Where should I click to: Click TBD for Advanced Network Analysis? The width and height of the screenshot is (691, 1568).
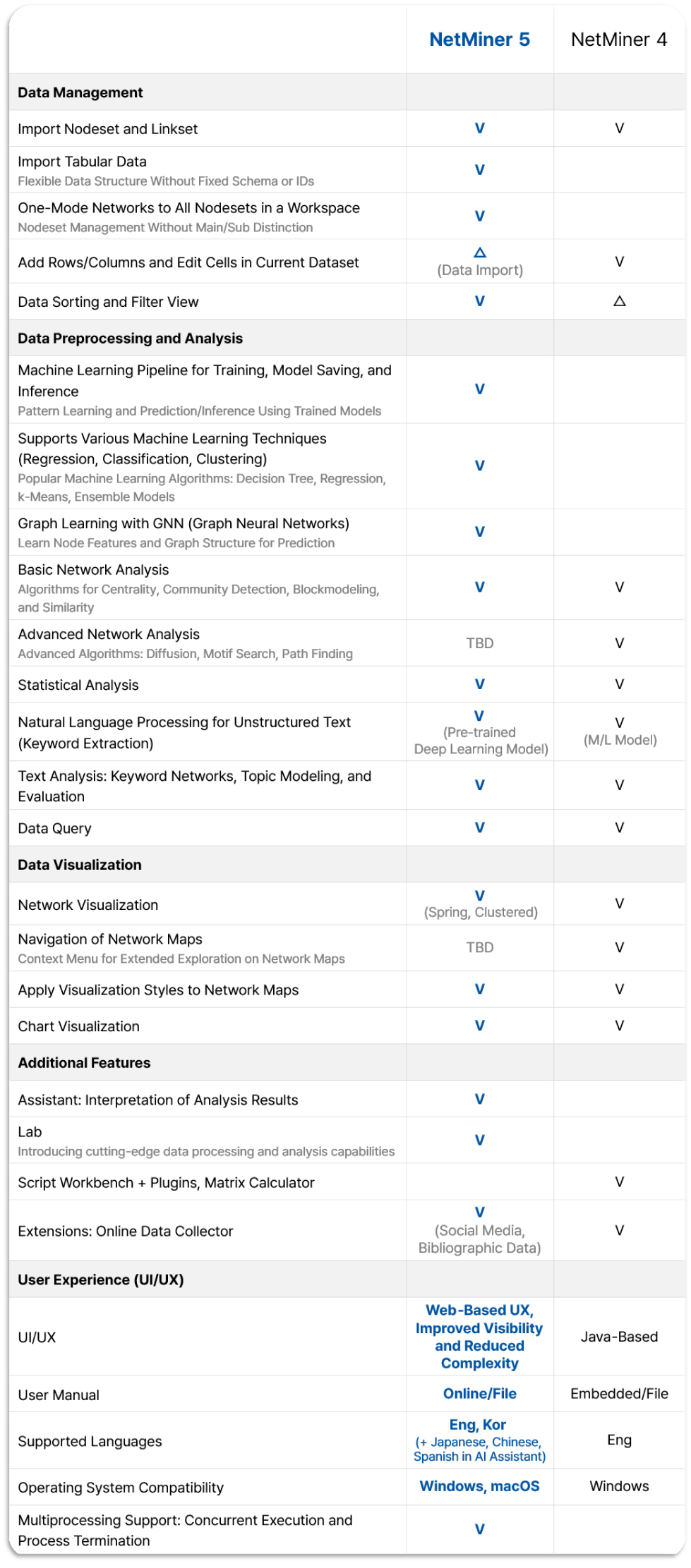pos(479,643)
